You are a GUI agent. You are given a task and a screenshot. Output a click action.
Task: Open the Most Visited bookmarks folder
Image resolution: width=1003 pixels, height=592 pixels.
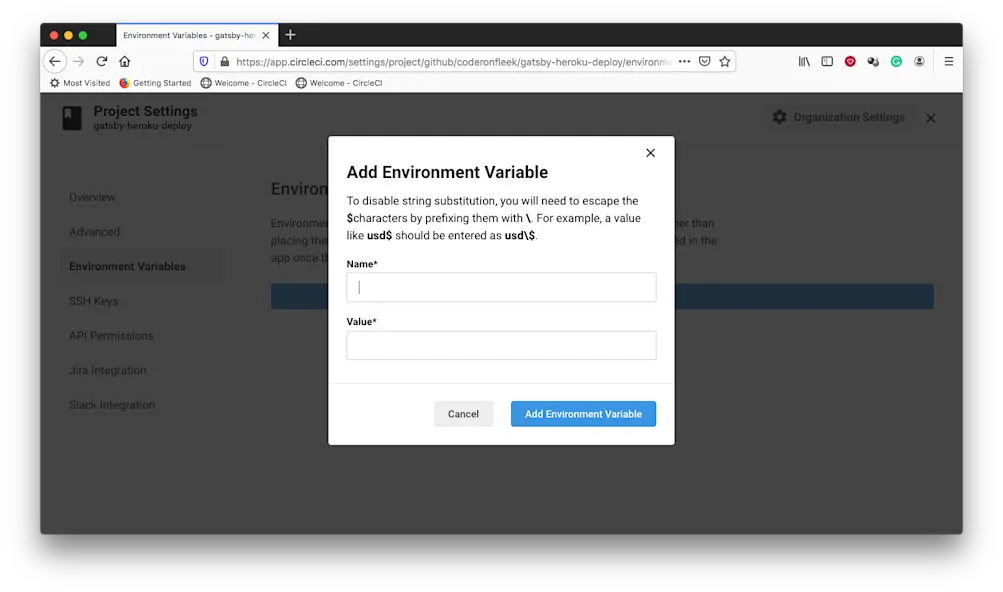[80, 83]
